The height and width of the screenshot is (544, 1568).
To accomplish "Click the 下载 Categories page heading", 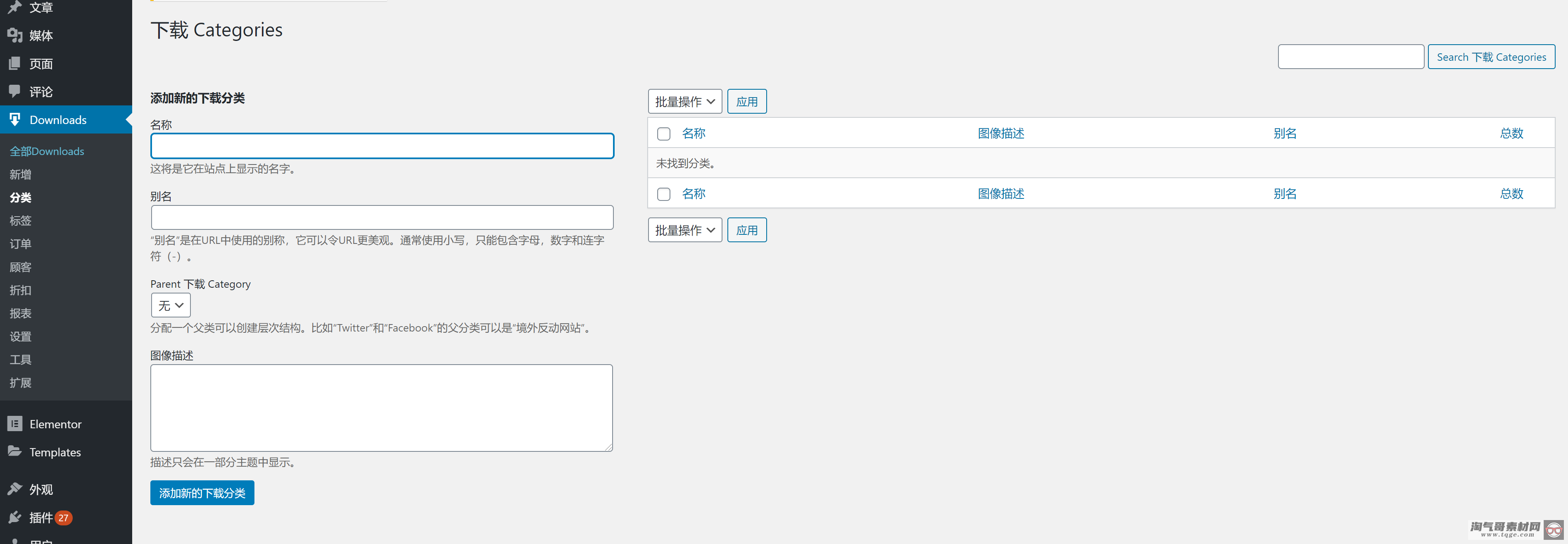I will coord(217,30).
